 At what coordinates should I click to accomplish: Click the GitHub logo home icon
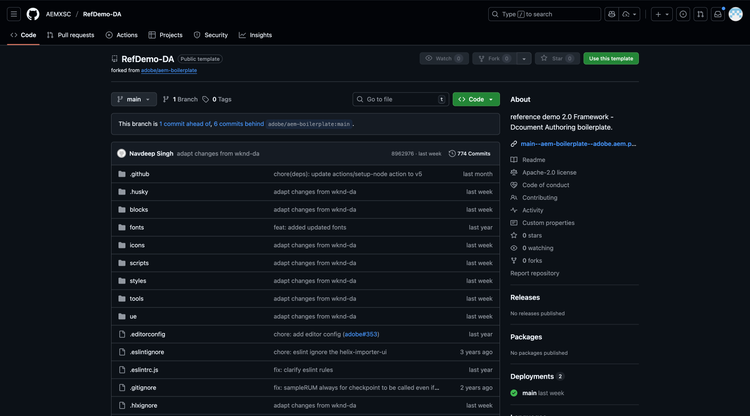coord(33,14)
